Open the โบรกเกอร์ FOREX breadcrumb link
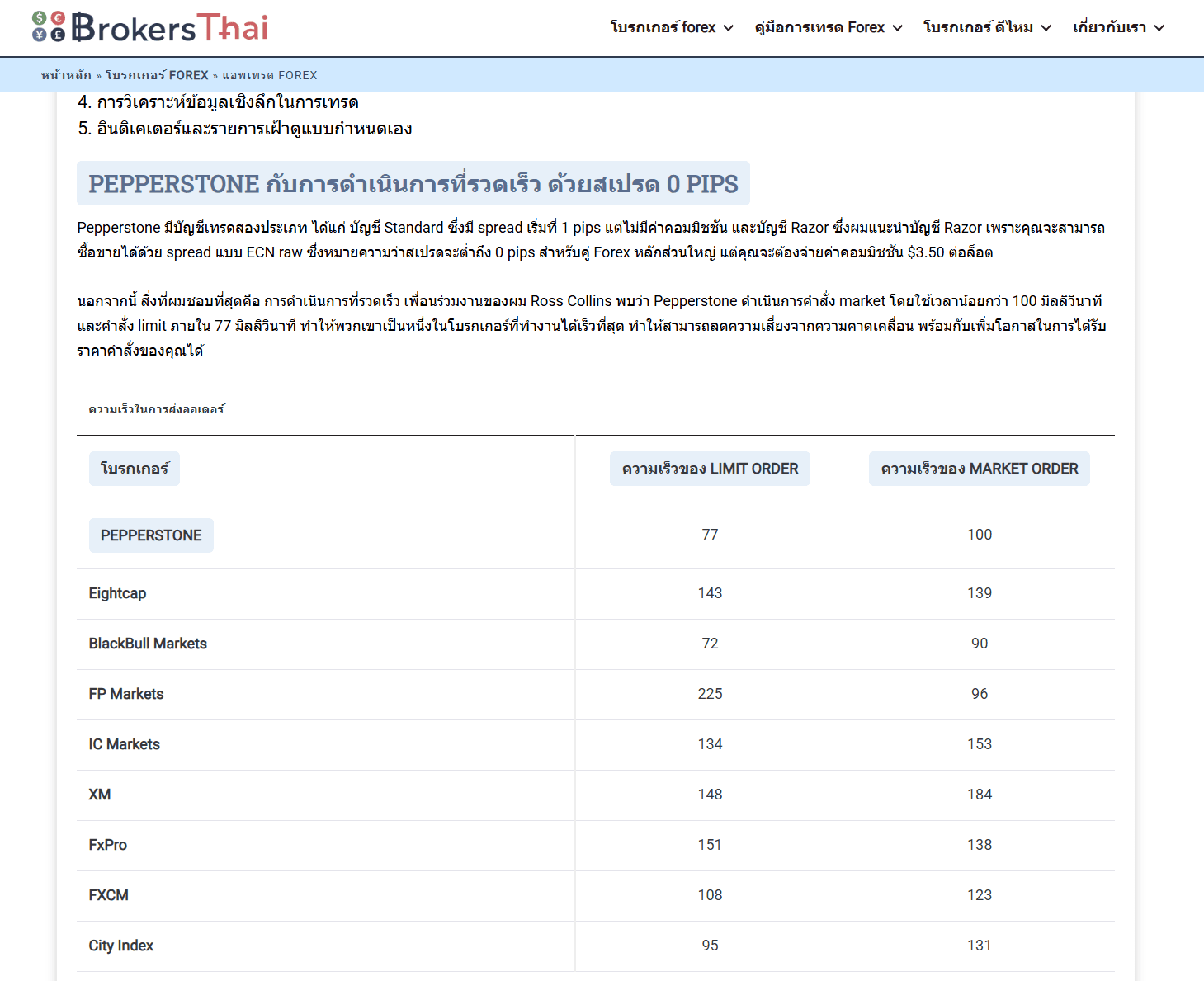The image size is (1204, 981). pos(157,75)
